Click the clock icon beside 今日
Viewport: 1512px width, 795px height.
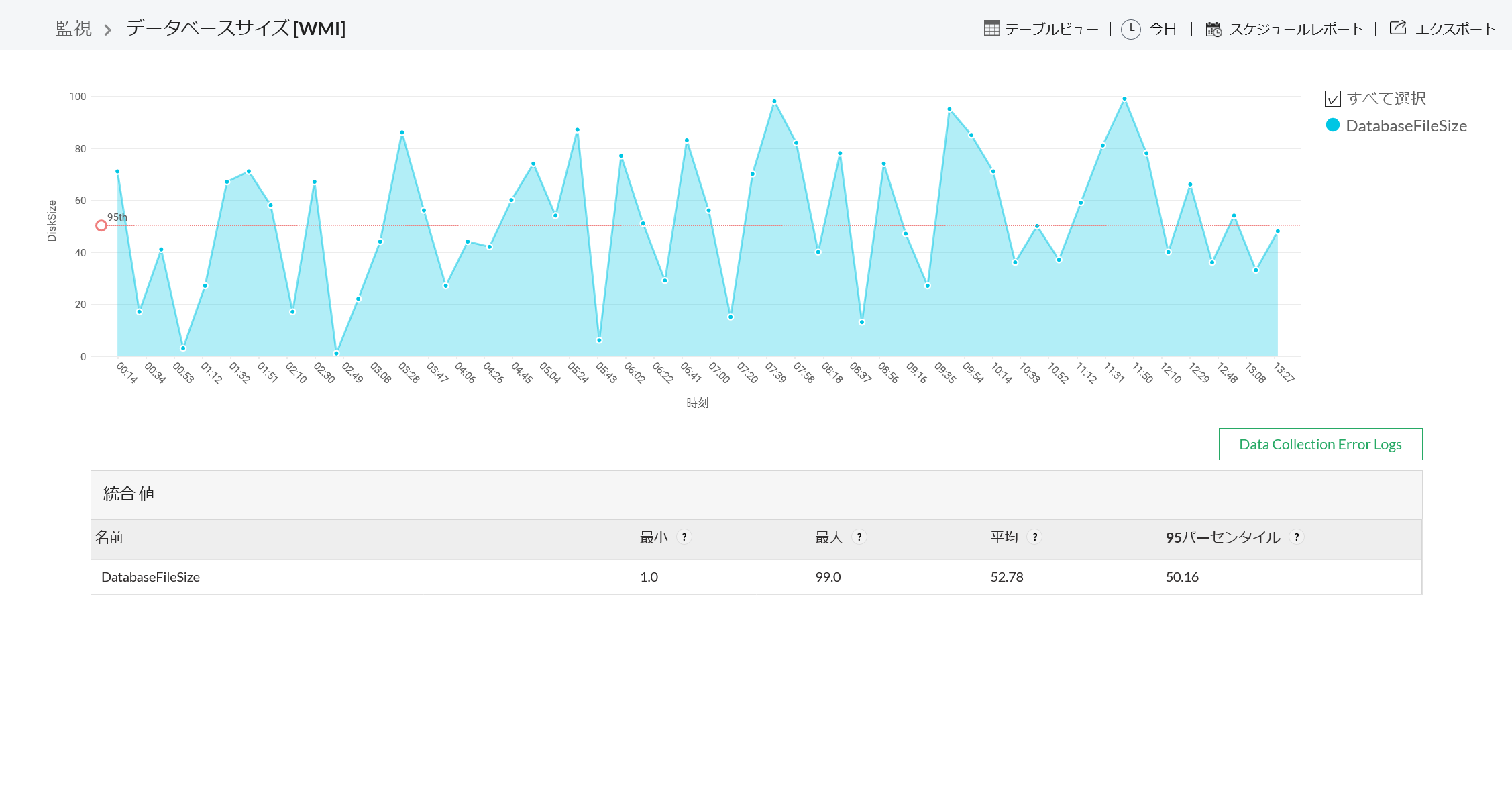[x=1131, y=29]
